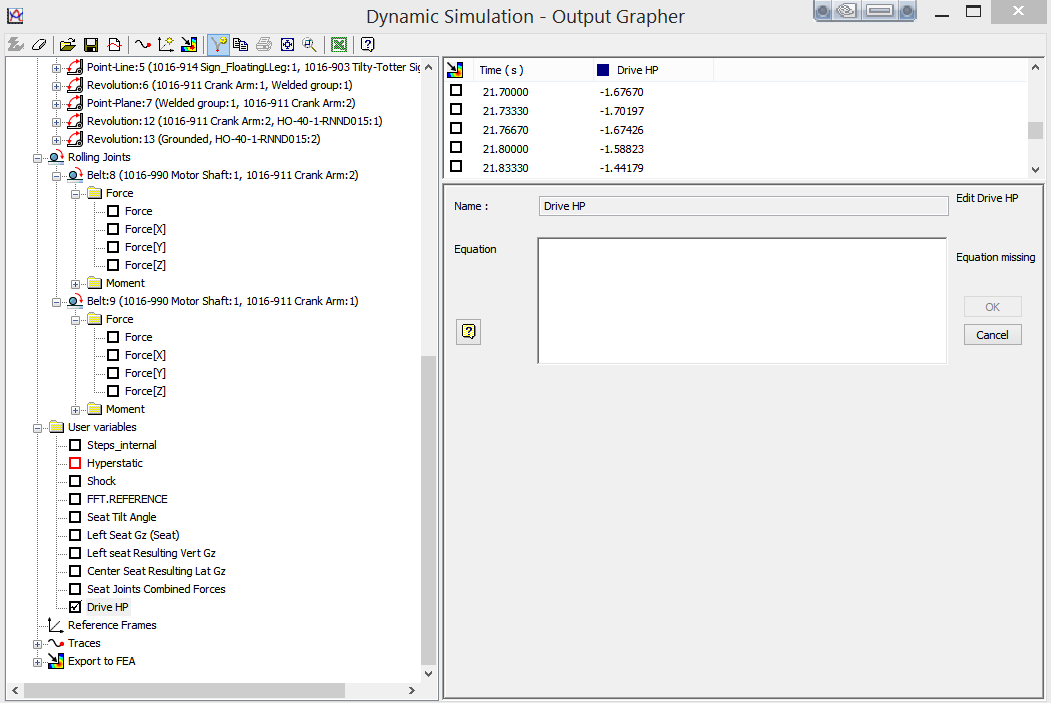Screen dimensions: 1051x703
Task: Select Center Seat Resulting Lat Gz
Action: click(156, 571)
